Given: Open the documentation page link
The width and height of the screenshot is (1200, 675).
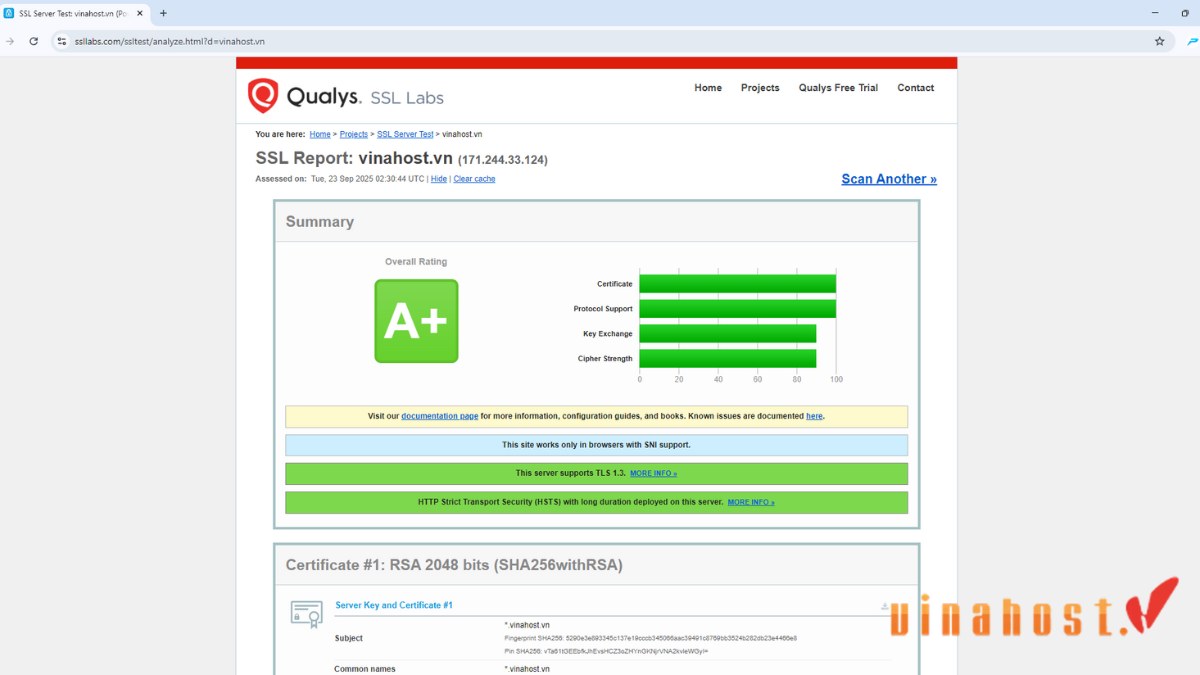Looking at the screenshot, I should 439,416.
